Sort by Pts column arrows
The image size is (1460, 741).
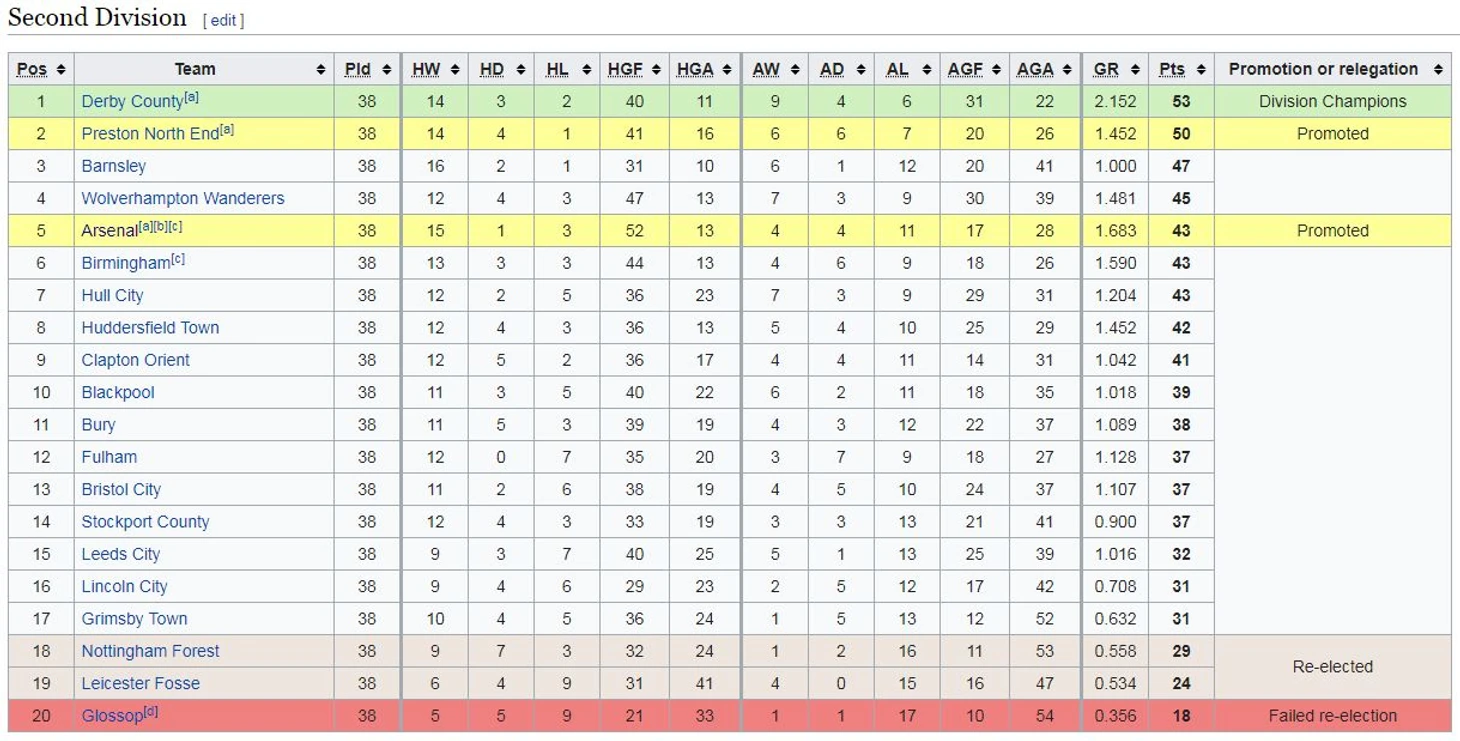[1200, 70]
